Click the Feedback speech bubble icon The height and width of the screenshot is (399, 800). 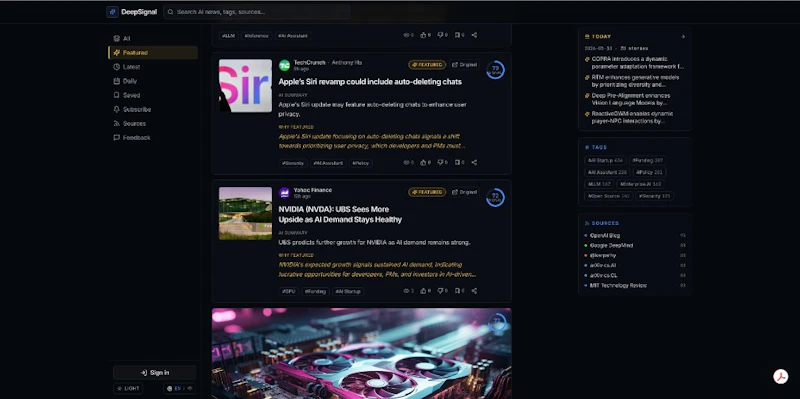click(116, 138)
